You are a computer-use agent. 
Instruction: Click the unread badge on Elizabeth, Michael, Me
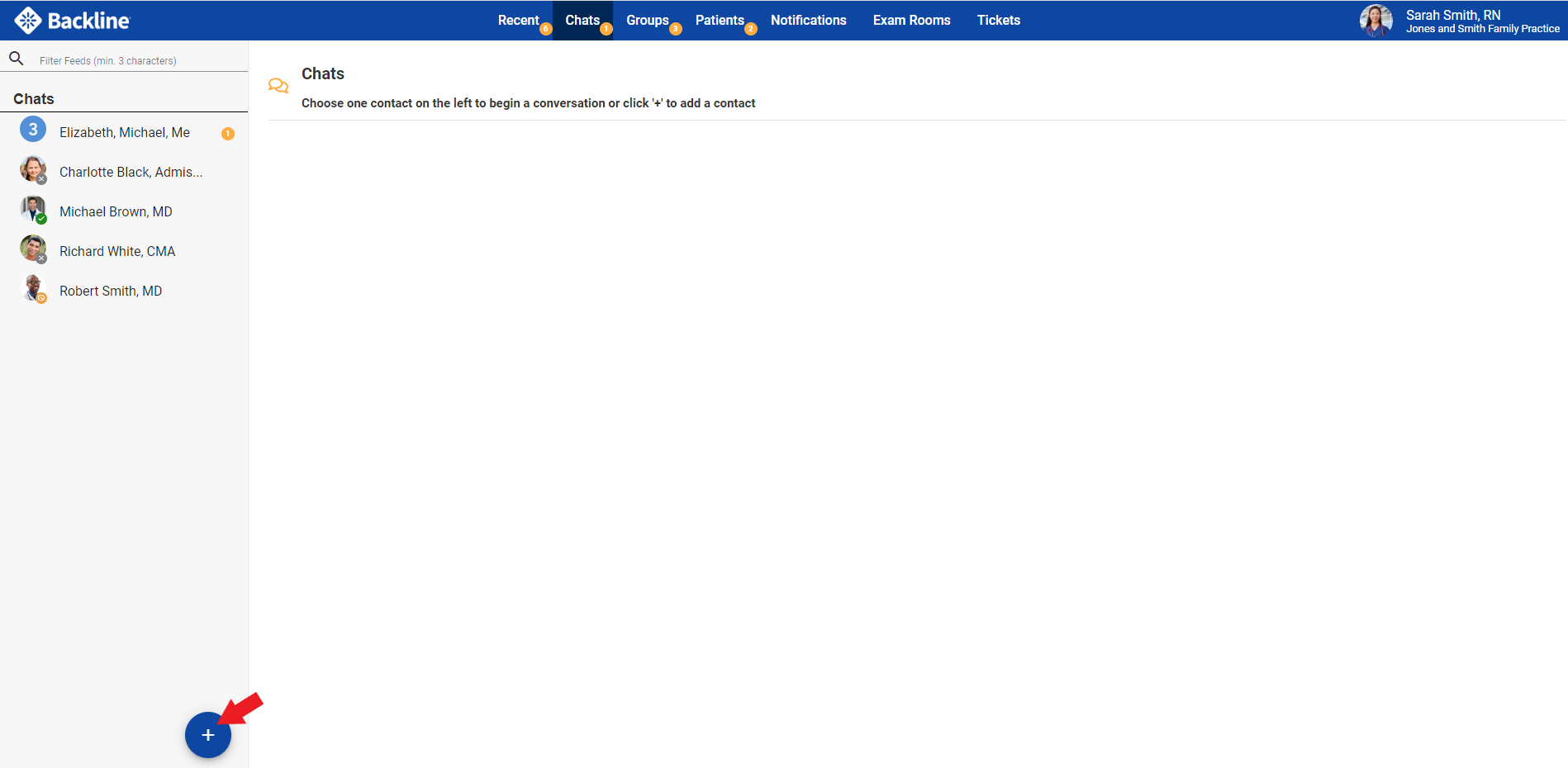pyautogui.click(x=228, y=134)
